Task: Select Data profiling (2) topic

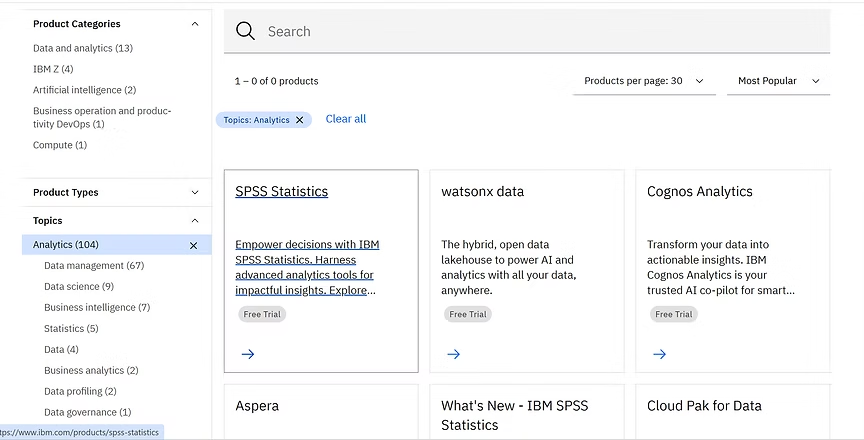Action: tap(80, 391)
